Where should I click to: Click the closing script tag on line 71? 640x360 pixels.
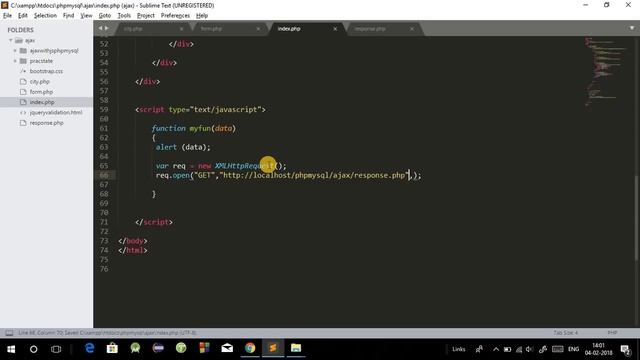coord(153,222)
